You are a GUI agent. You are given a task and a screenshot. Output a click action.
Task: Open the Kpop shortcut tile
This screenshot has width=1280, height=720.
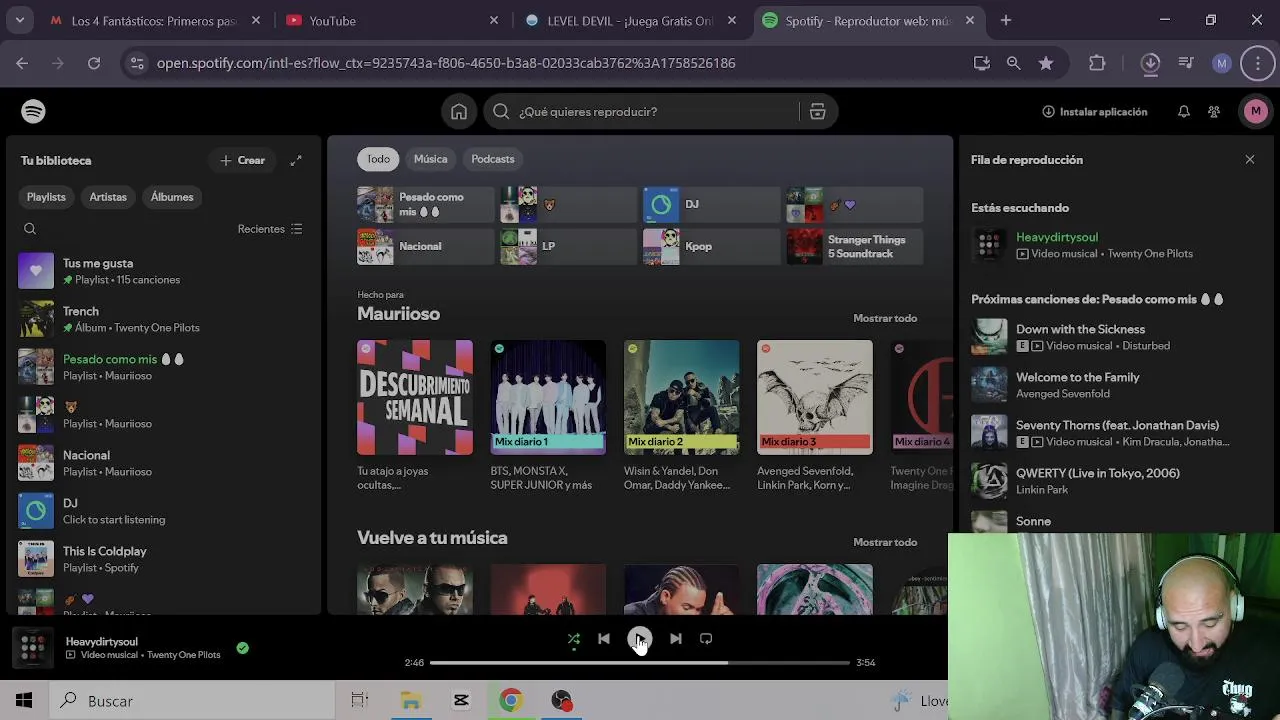pos(711,246)
